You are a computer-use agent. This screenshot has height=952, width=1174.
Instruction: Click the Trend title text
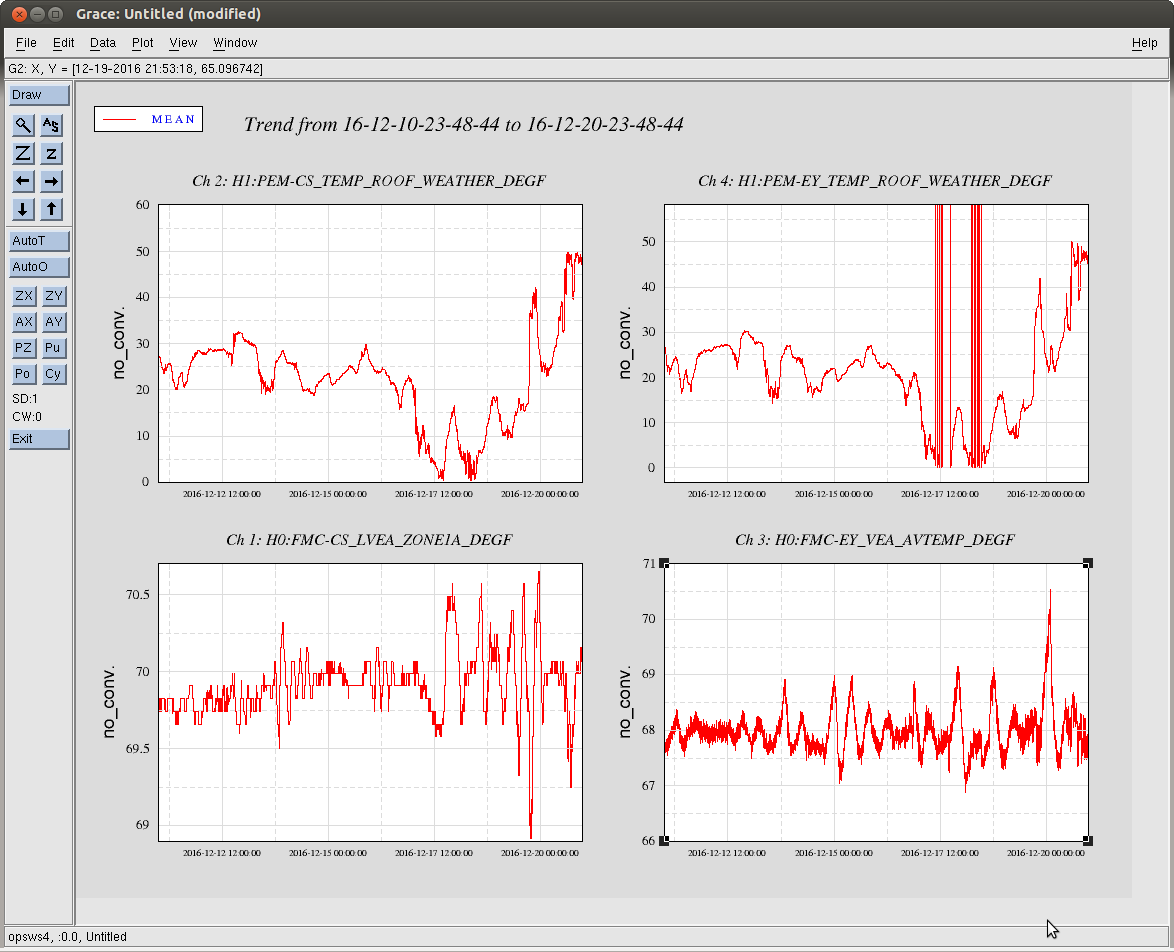463,124
